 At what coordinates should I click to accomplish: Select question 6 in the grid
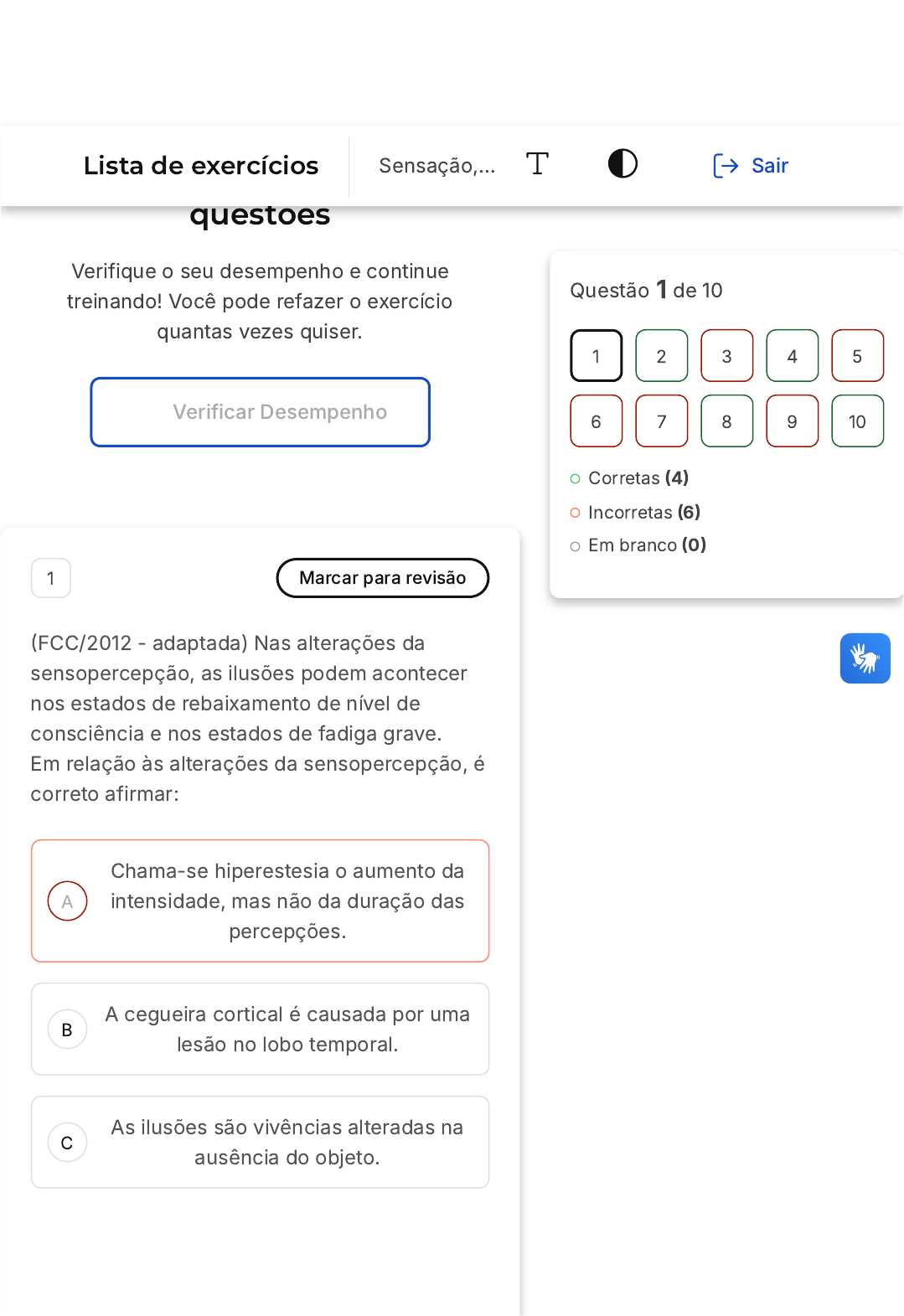click(596, 421)
